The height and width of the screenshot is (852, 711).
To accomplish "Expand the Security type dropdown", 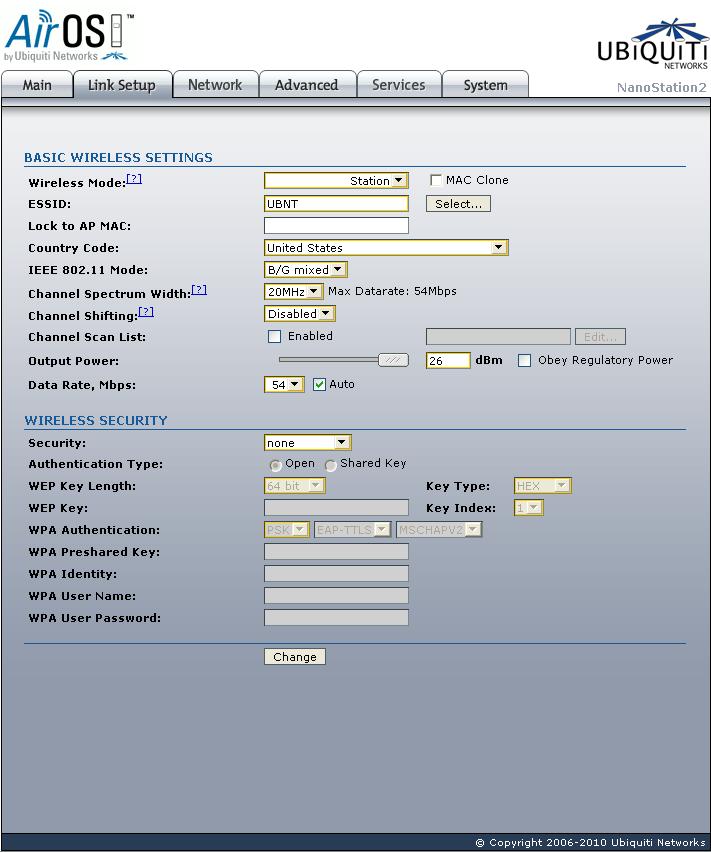I will (307, 443).
